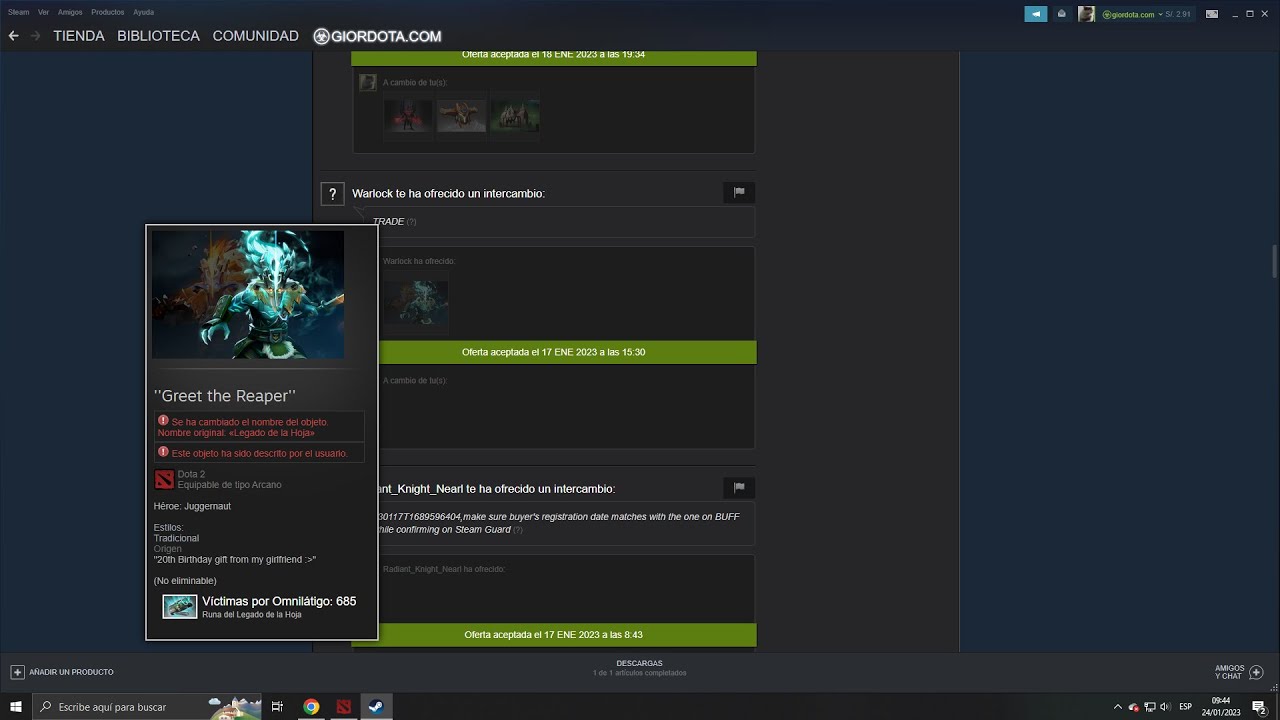The width and height of the screenshot is (1280, 720).
Task: Click 'Héroe: Juggernaut' text
Action: click(x=192, y=506)
